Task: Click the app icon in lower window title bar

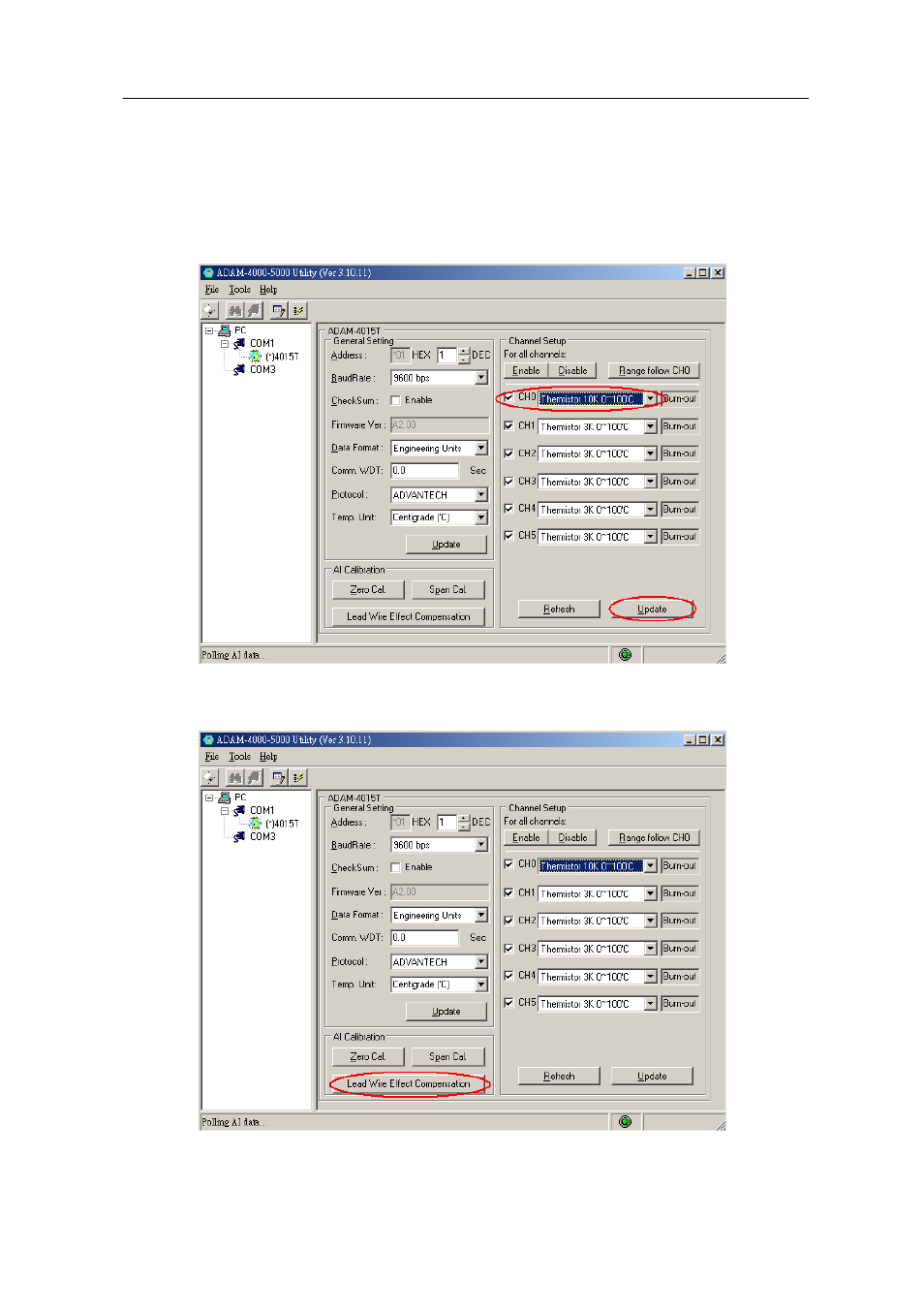Action: [x=208, y=740]
